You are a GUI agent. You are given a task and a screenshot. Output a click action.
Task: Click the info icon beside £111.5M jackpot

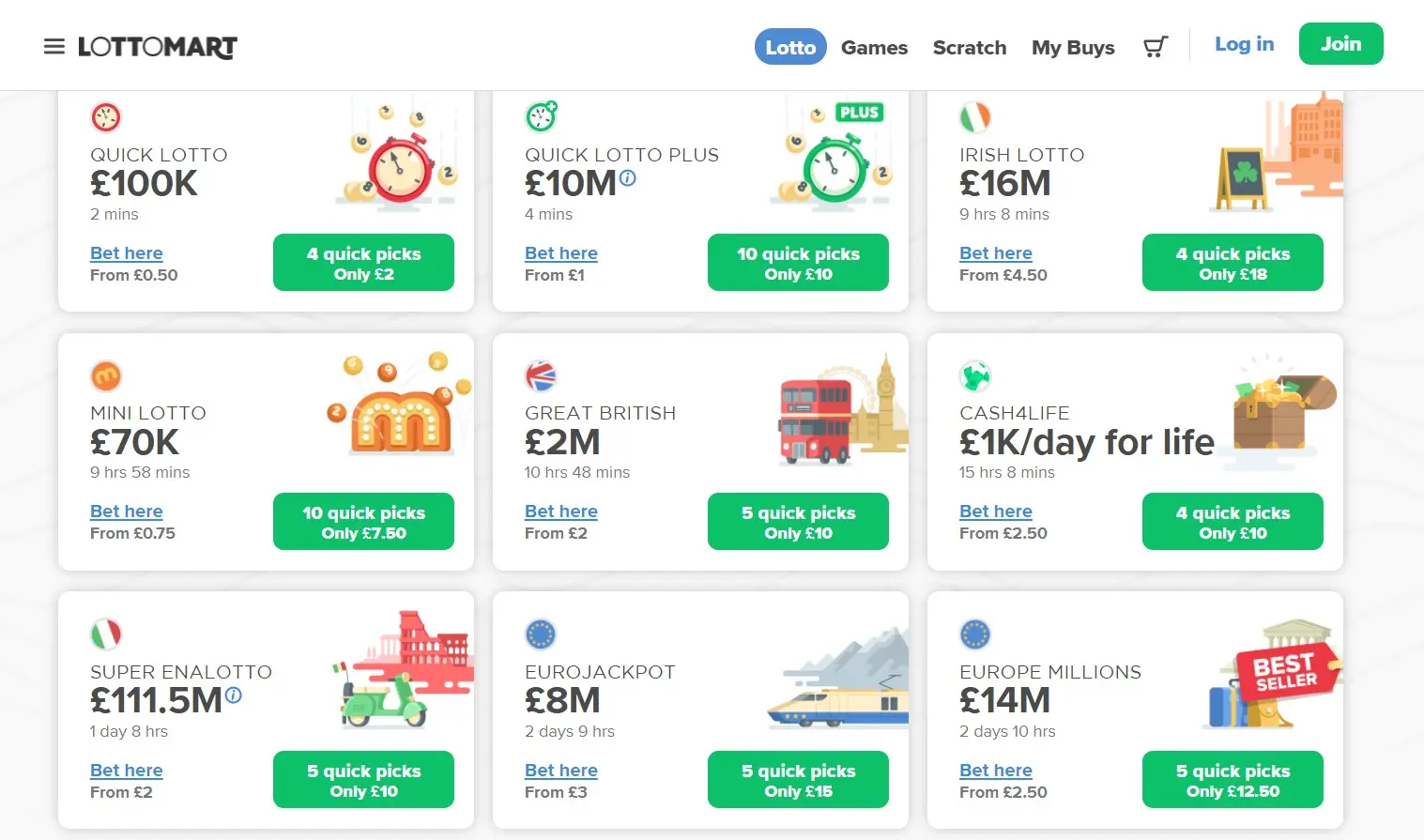coord(234,695)
